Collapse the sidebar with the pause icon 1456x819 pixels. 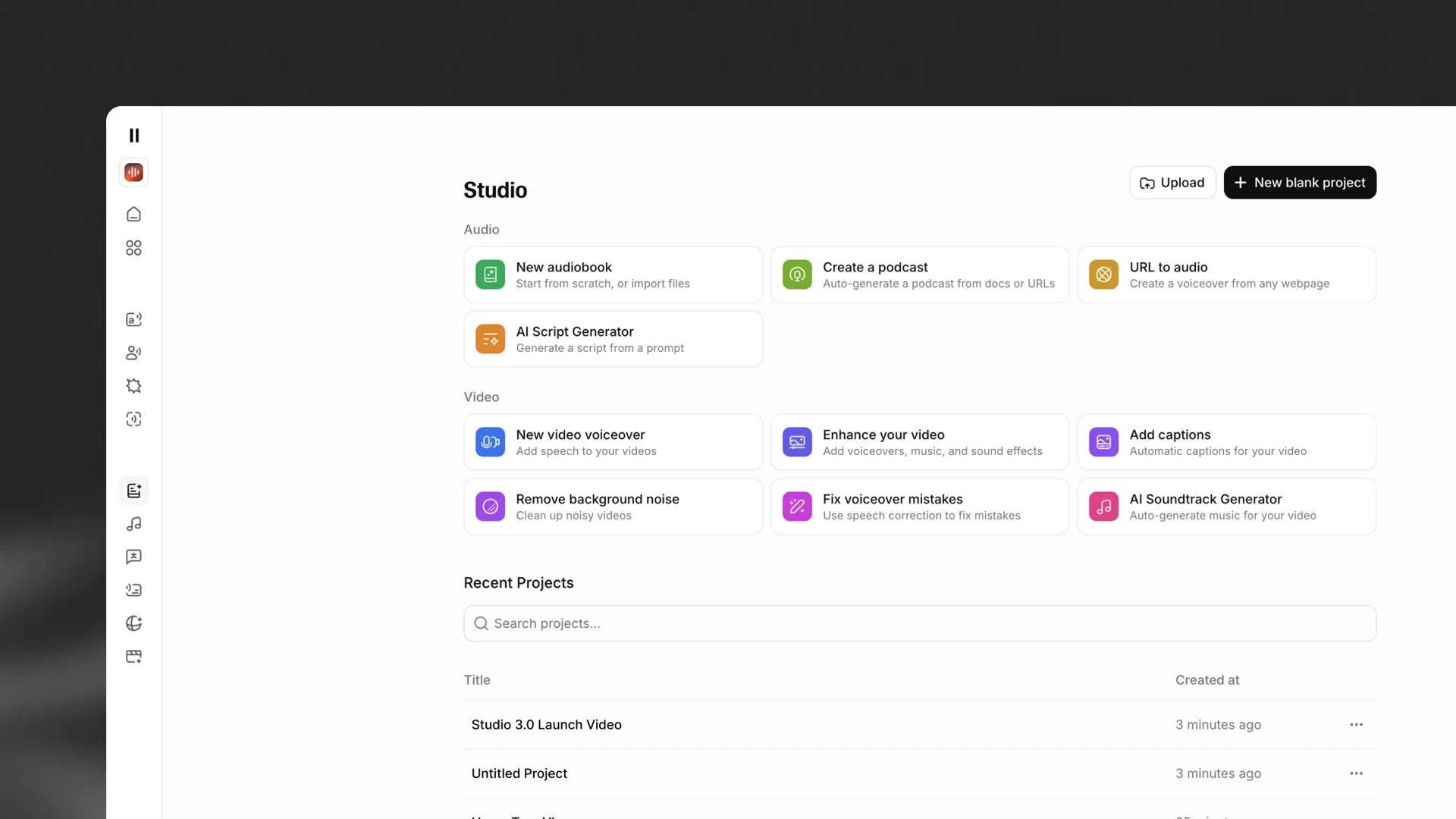click(134, 135)
